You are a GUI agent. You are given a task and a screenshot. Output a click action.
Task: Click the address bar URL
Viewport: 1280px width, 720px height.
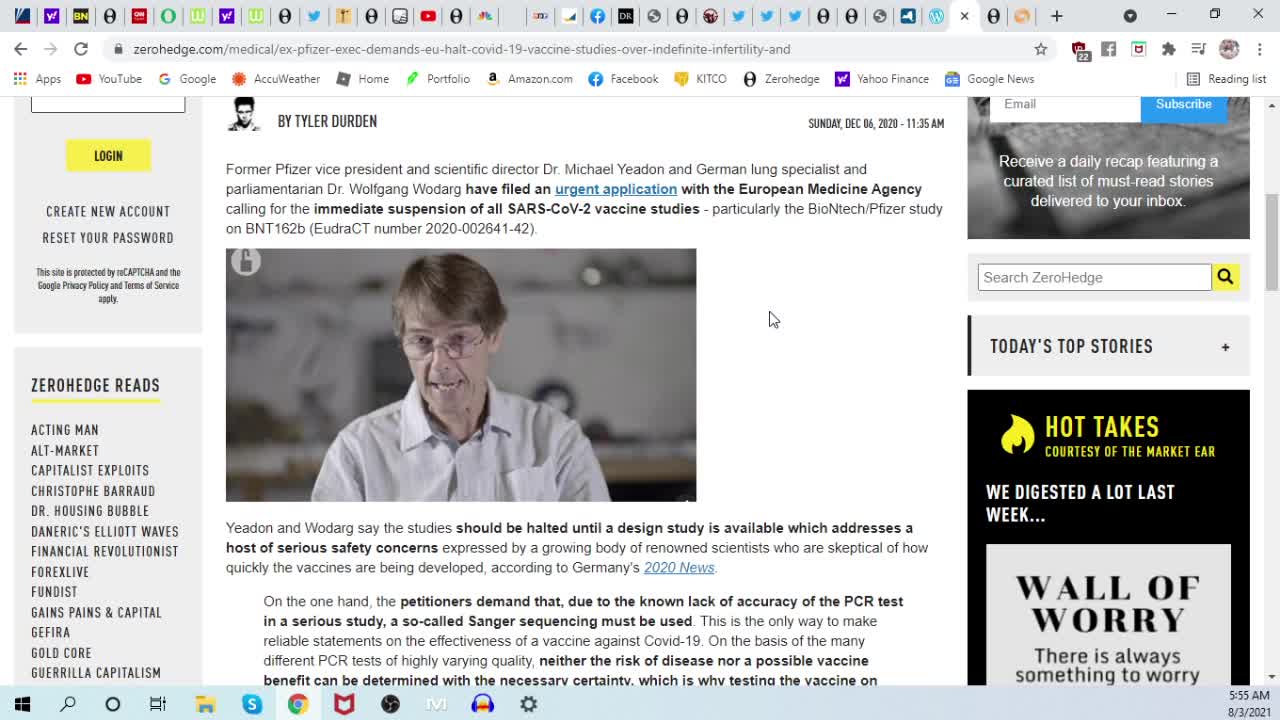(461, 49)
